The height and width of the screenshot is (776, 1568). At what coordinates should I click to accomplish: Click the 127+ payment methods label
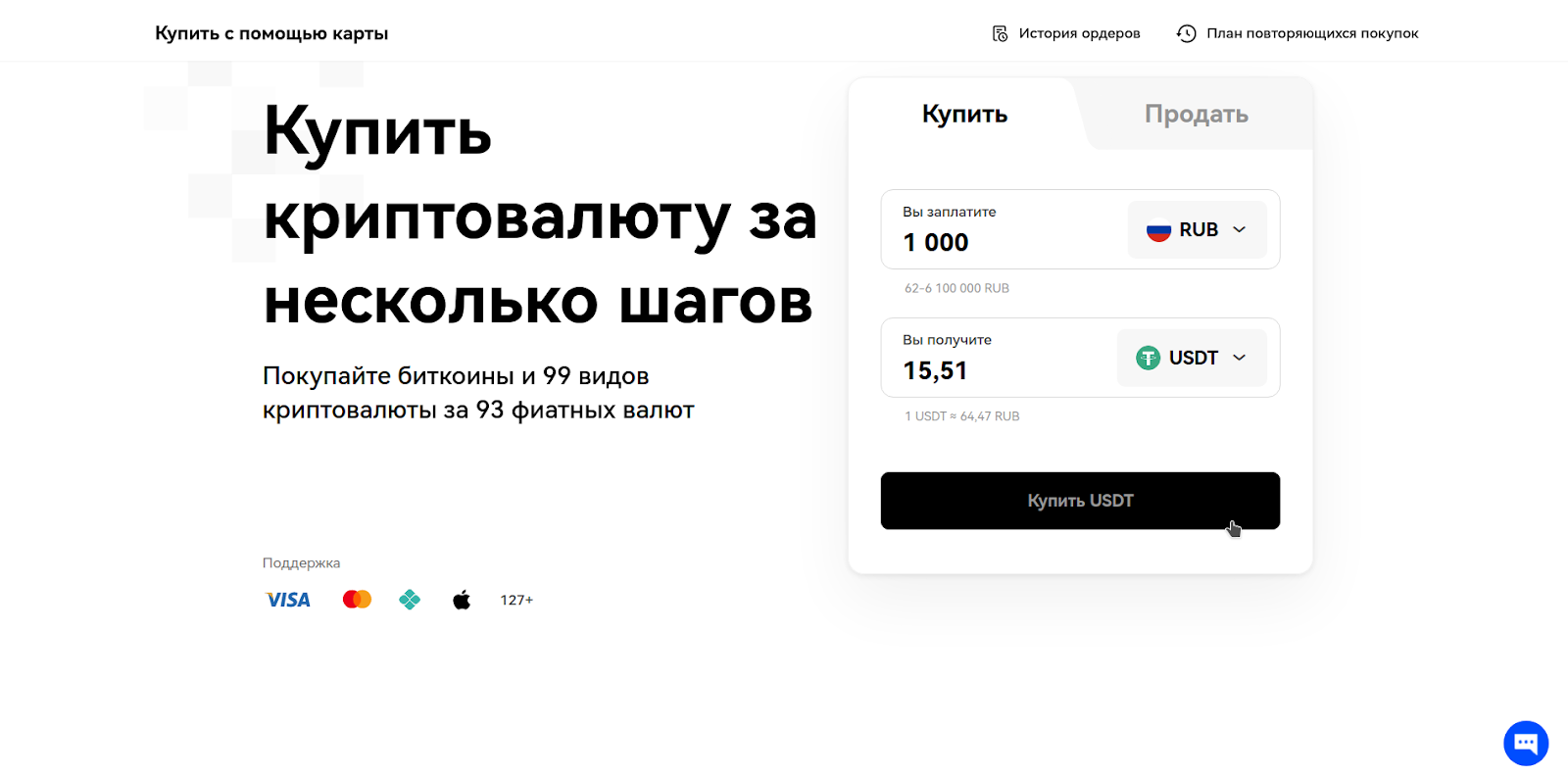[x=516, y=600]
